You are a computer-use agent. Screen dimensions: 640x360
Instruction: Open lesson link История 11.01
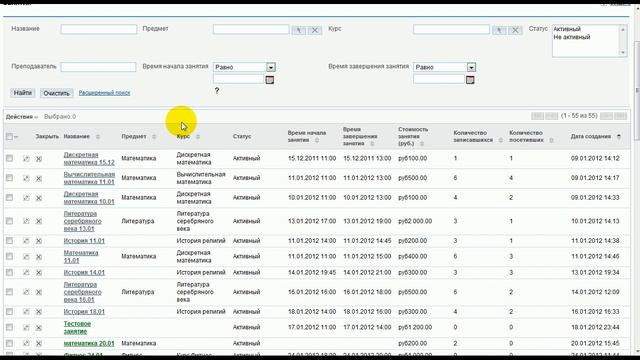(84, 241)
